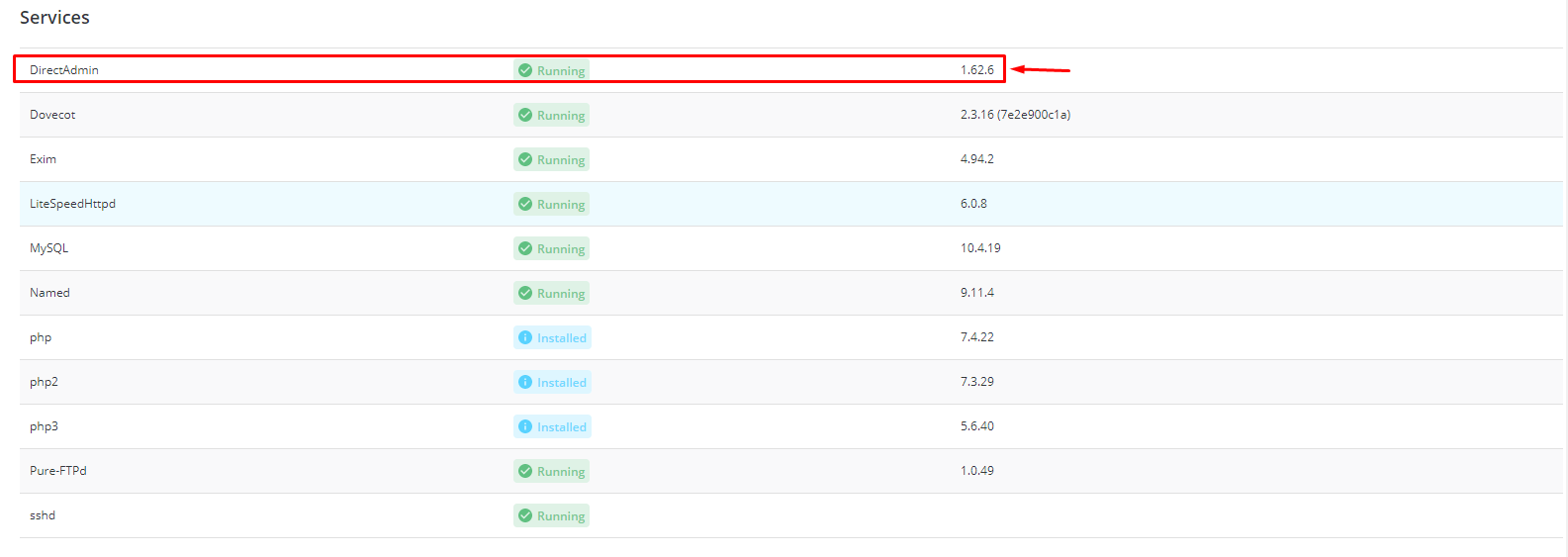Click LiteSpeedHttpd version 6.0.8
Image resolution: width=1568 pixels, height=557 pixels.
point(973,204)
